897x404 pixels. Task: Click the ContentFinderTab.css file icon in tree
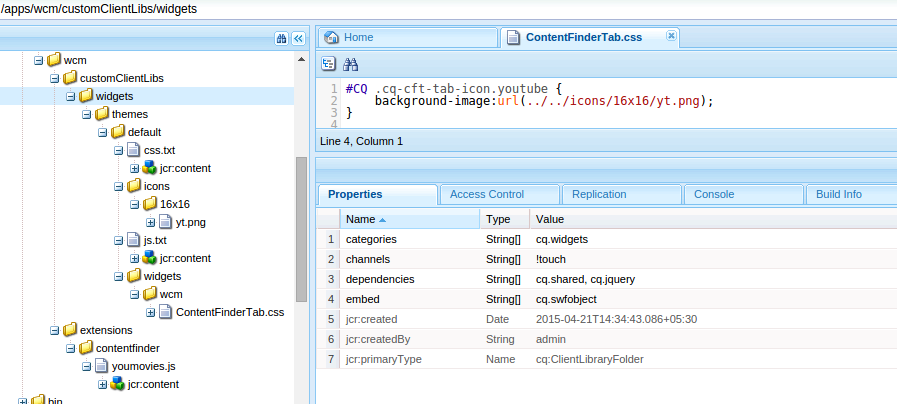(165, 312)
